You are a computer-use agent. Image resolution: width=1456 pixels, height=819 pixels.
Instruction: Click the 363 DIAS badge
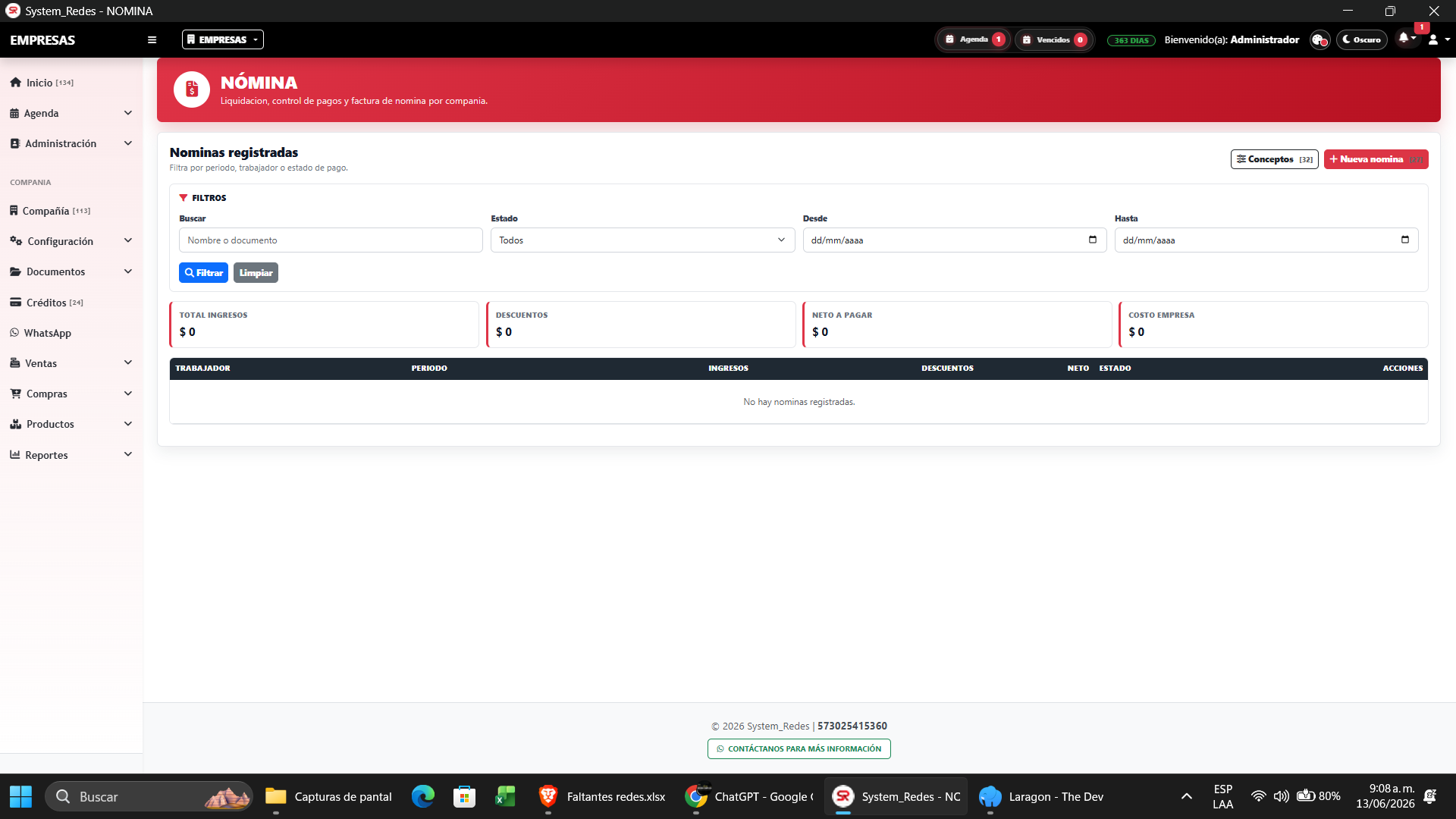(1131, 40)
